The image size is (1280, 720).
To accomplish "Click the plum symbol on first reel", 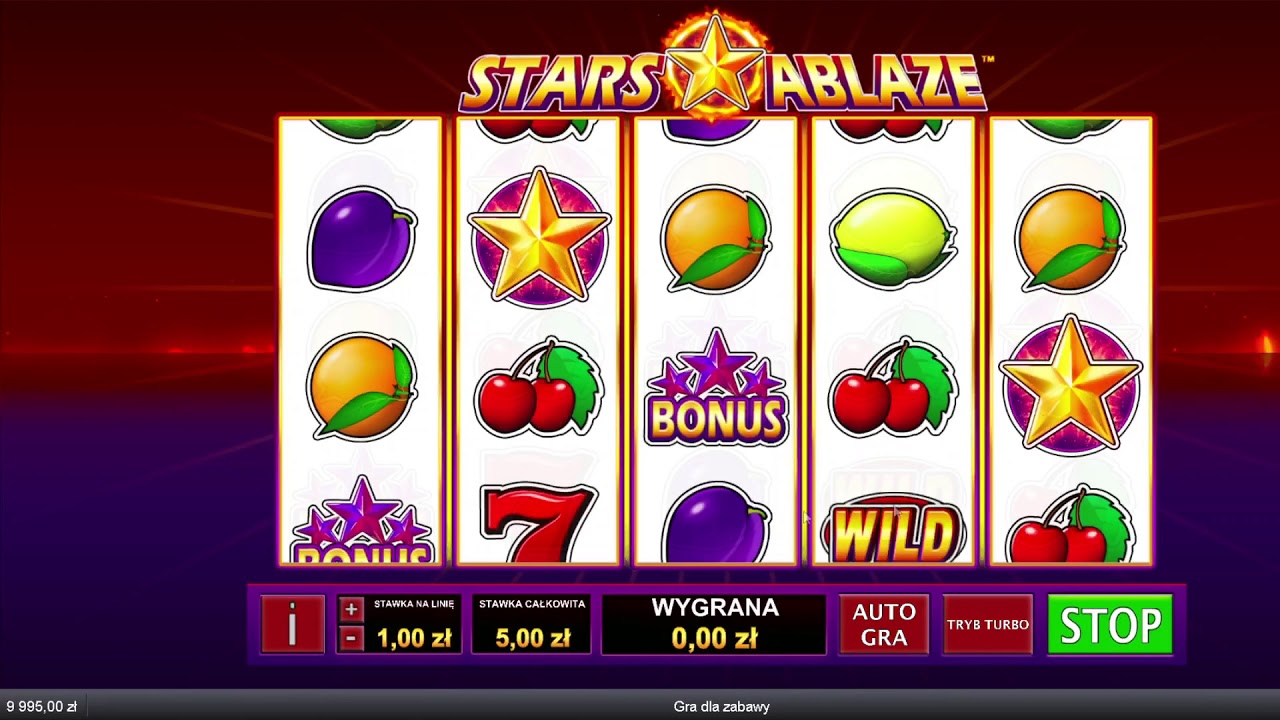I will (x=361, y=239).
